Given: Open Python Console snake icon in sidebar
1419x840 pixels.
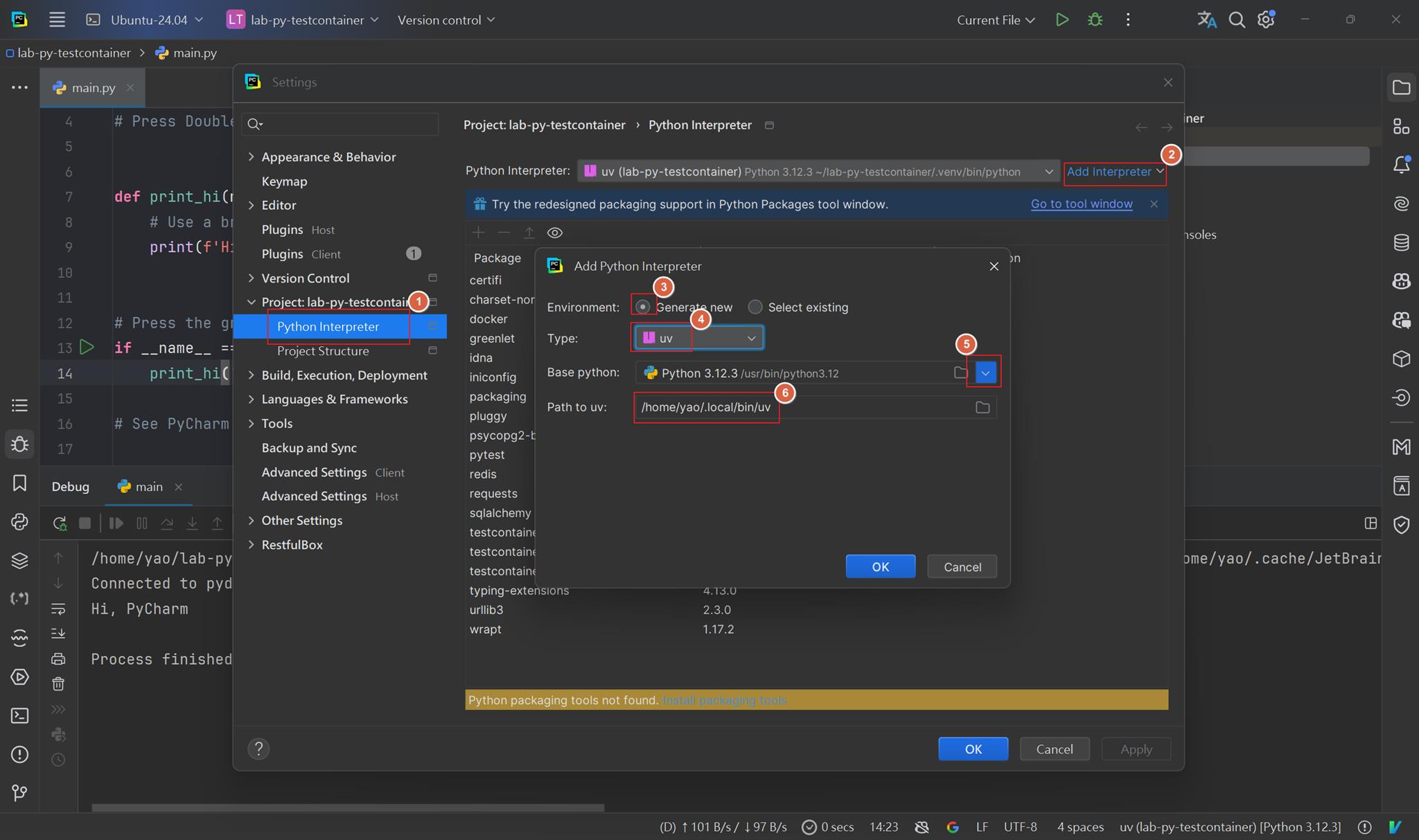Looking at the screenshot, I should pyautogui.click(x=19, y=521).
